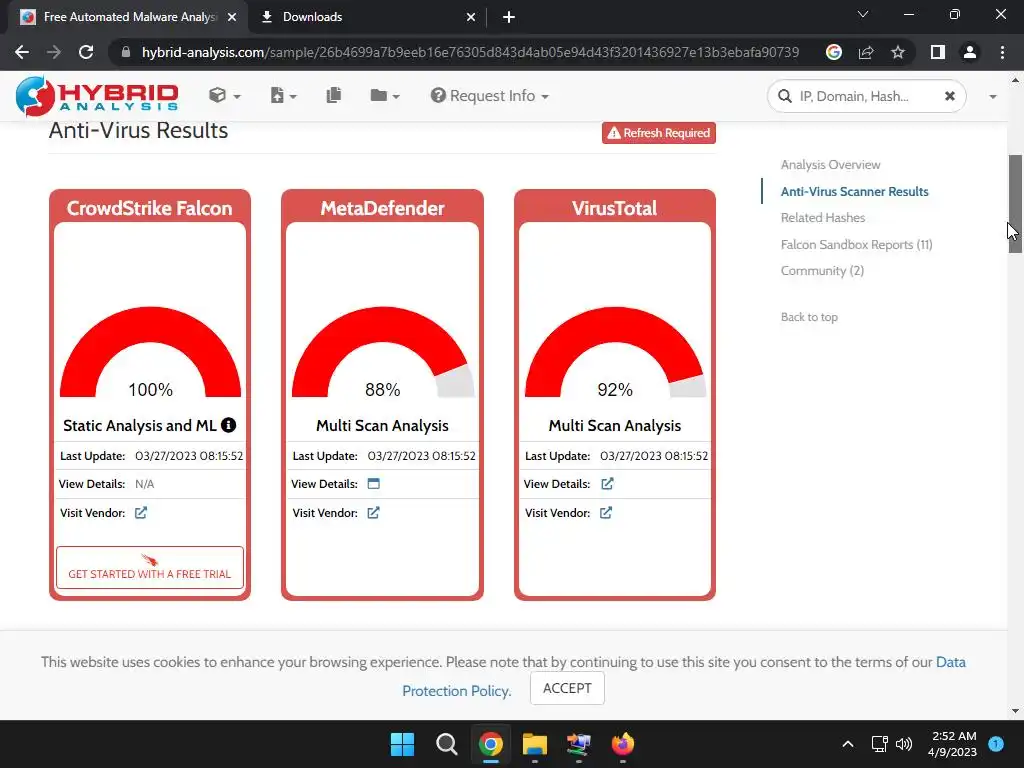
Task: Click Chrome icon in the taskbar
Action: (490, 744)
